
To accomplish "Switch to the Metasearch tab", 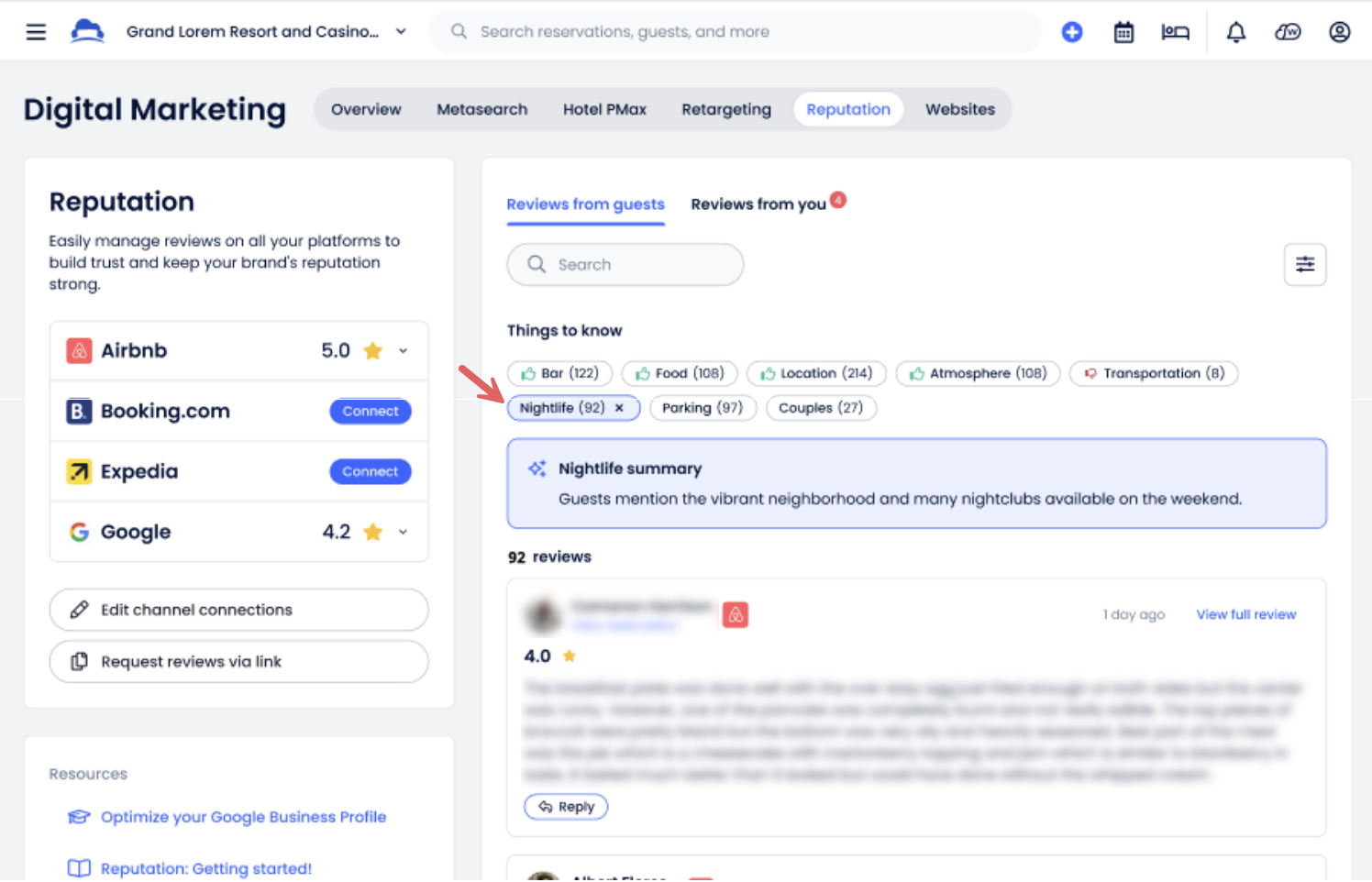I will pyautogui.click(x=481, y=110).
